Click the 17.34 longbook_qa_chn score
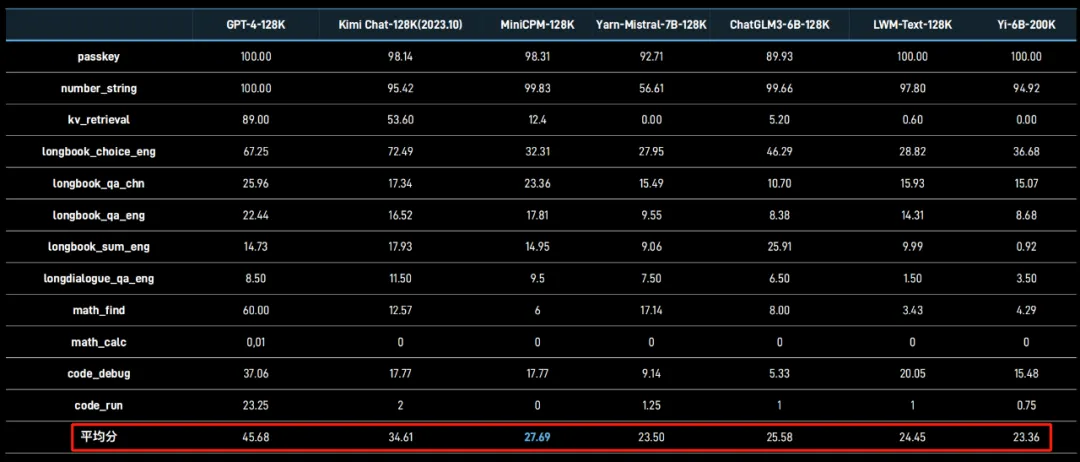Screen dimensions: 1080x462 pyautogui.click(x=401, y=184)
